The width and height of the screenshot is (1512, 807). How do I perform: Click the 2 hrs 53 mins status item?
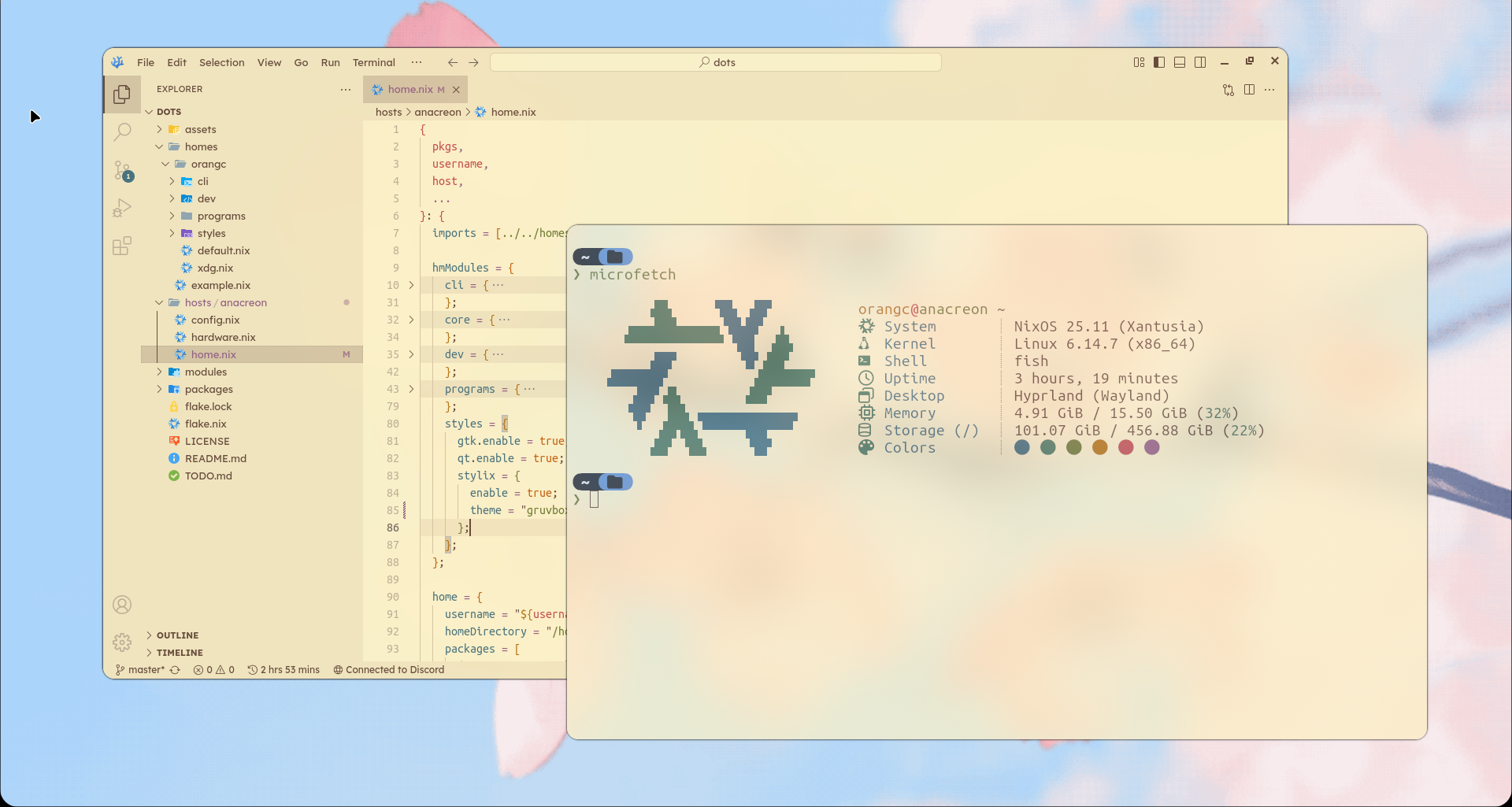click(283, 670)
